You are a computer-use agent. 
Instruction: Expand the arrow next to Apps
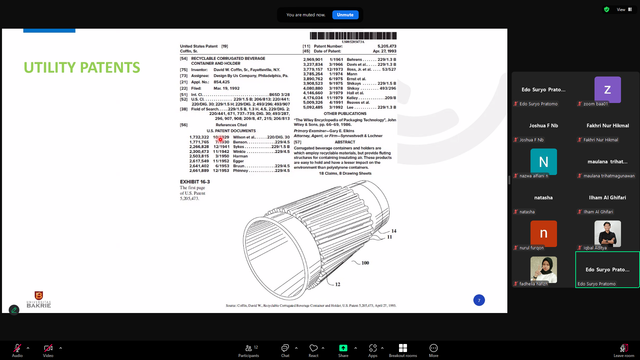click(382, 348)
